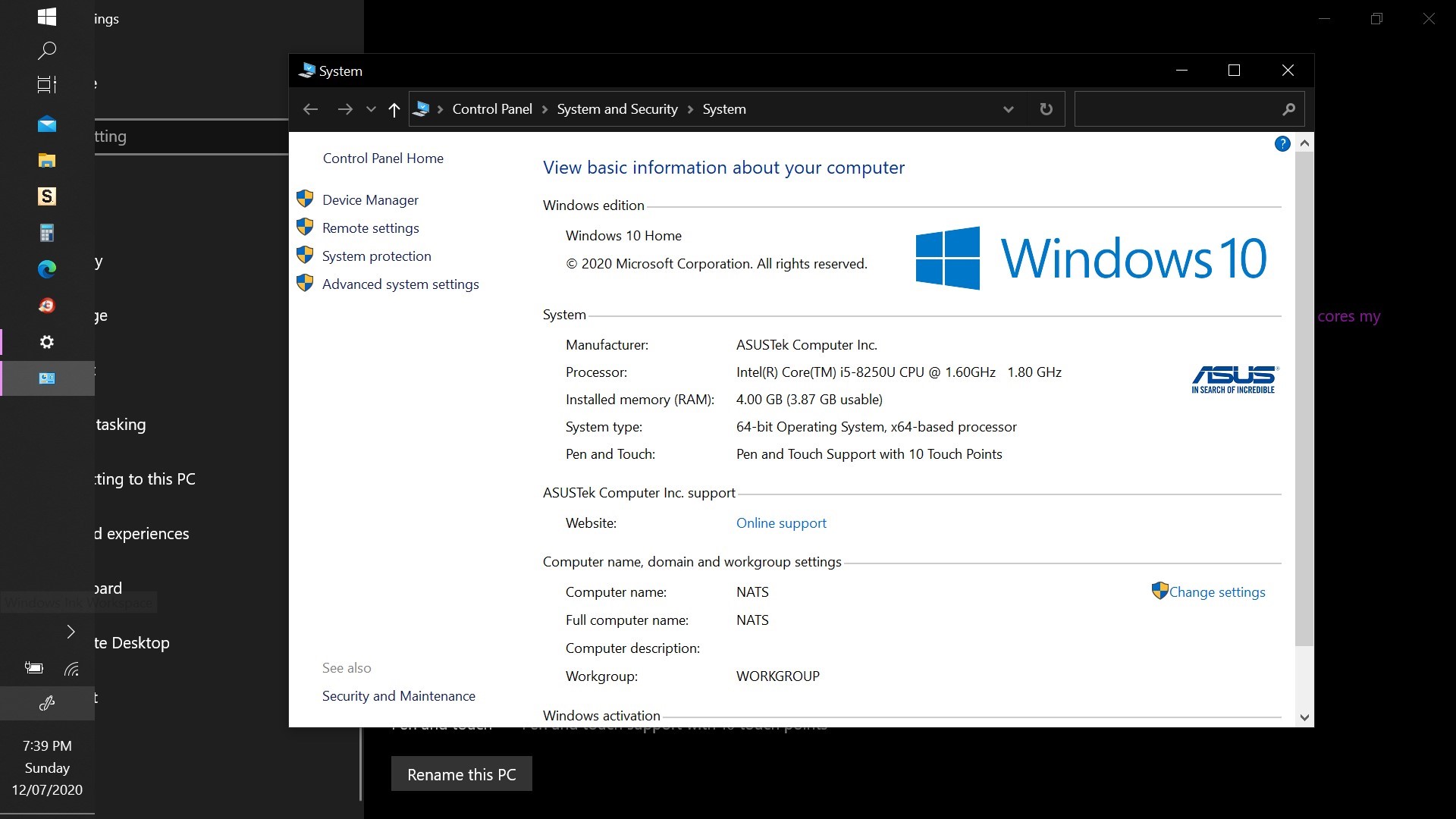
Task: Select the Control Panel System taskbar icon
Action: click(47, 378)
